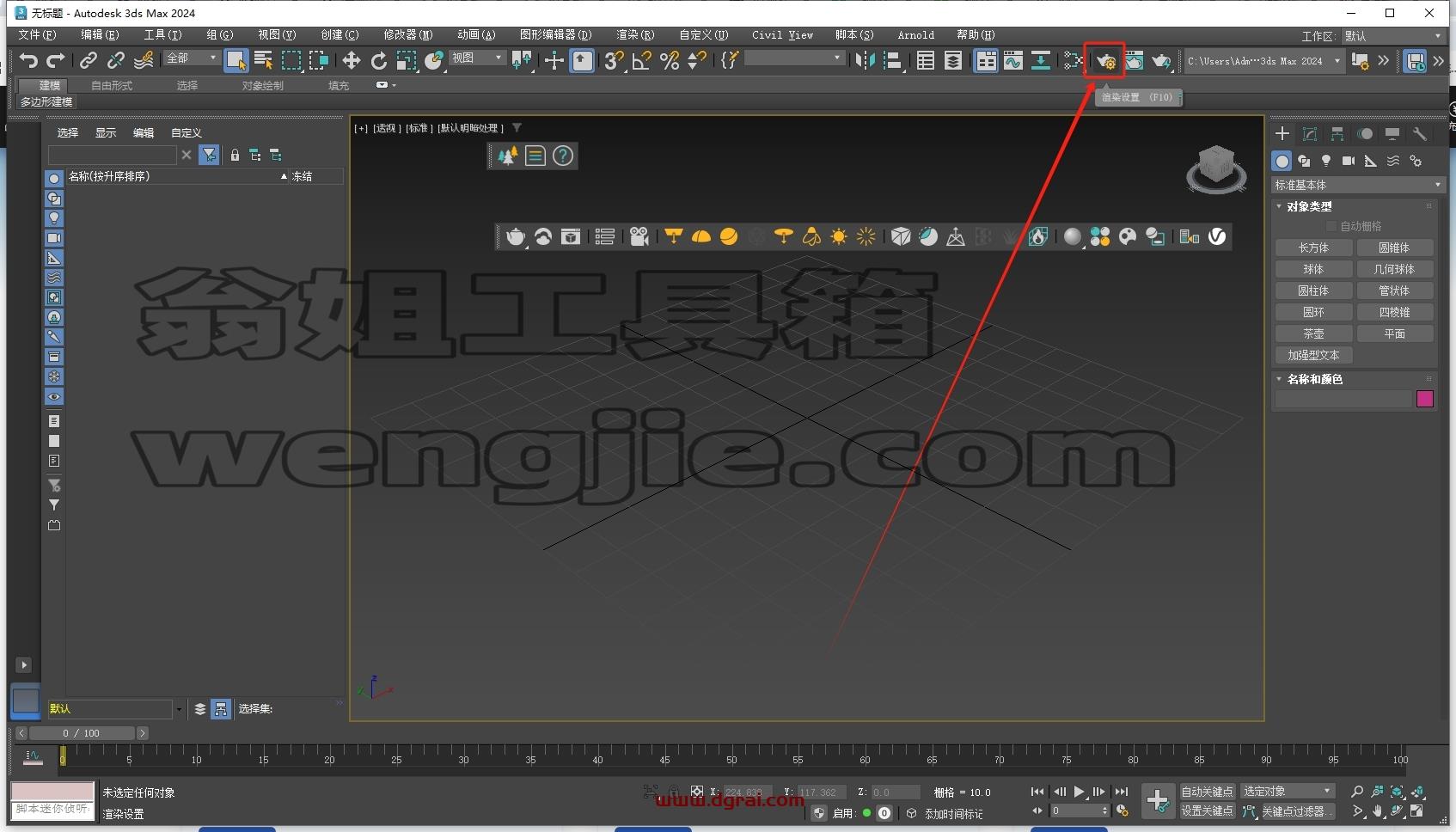Click the sun light icon in floating toolbar
This screenshot has width=1456, height=832.
[x=839, y=236]
